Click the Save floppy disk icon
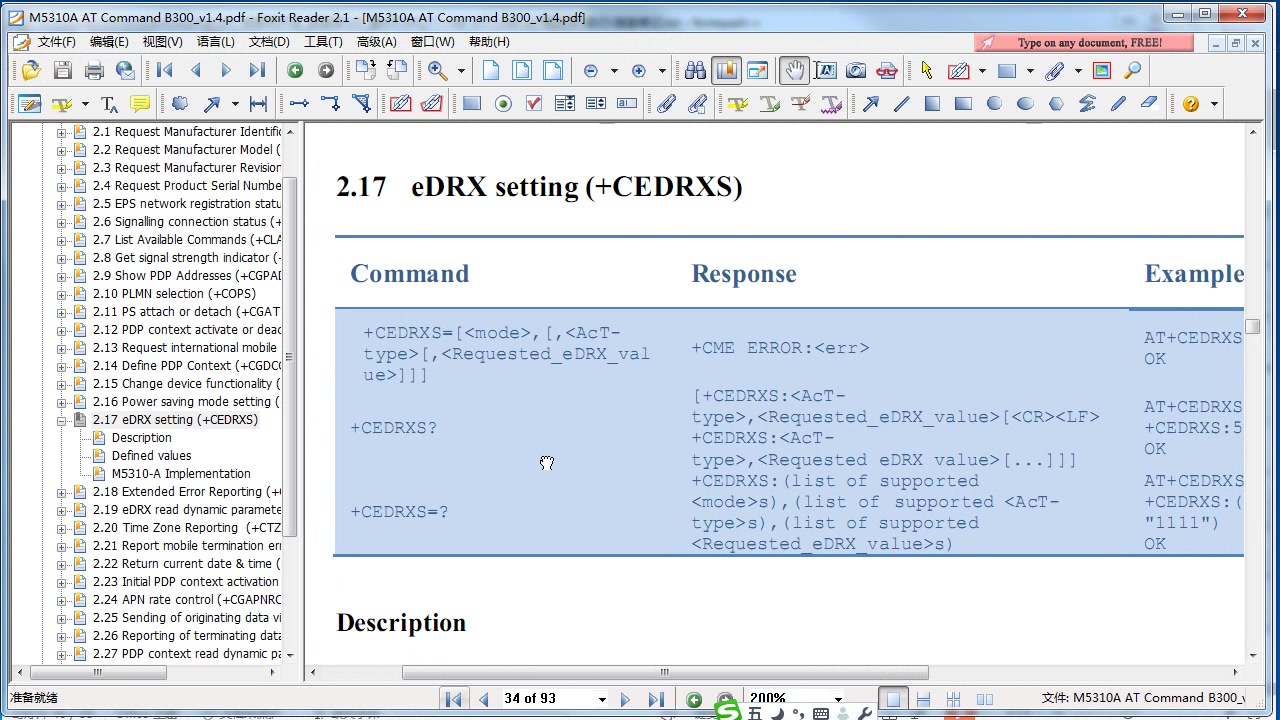Viewport: 1280px width, 720px height. [62, 70]
